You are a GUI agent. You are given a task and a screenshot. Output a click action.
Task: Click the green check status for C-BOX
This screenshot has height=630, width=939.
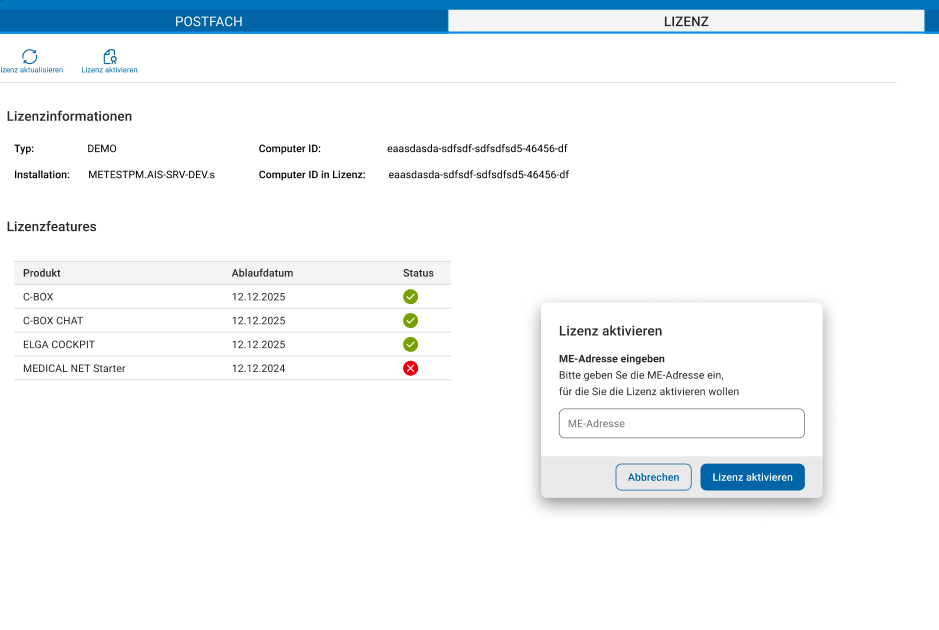click(410, 296)
